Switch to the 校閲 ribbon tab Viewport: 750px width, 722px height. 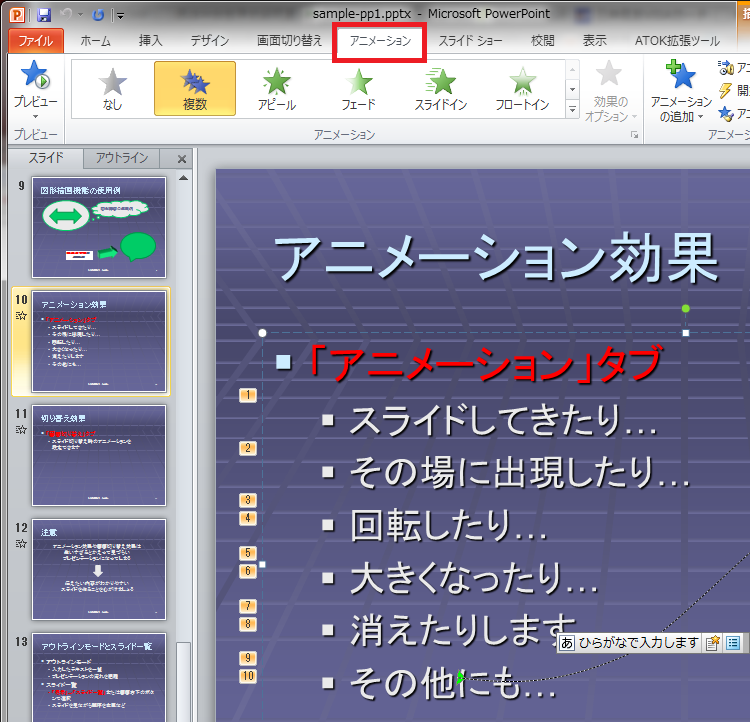pyautogui.click(x=542, y=41)
